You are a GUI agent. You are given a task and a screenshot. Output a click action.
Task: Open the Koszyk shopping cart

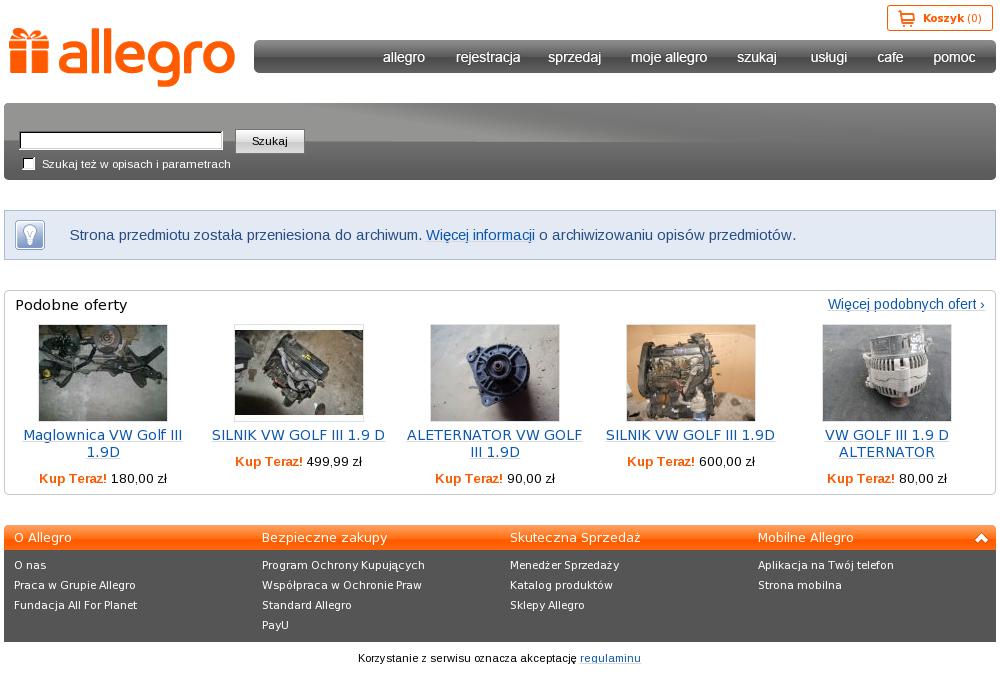click(939, 18)
